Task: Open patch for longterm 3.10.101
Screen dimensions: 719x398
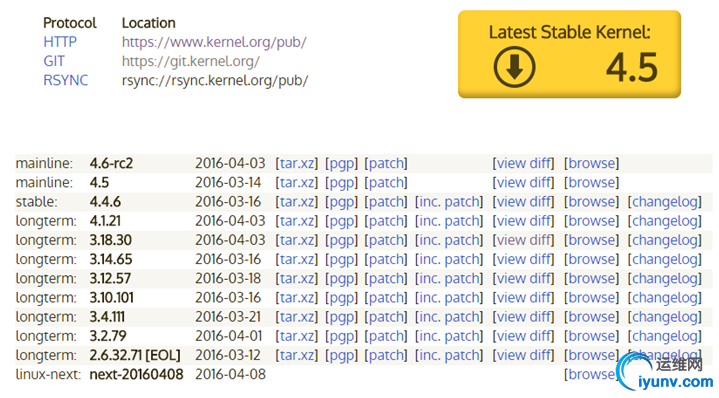Action: coord(386,298)
